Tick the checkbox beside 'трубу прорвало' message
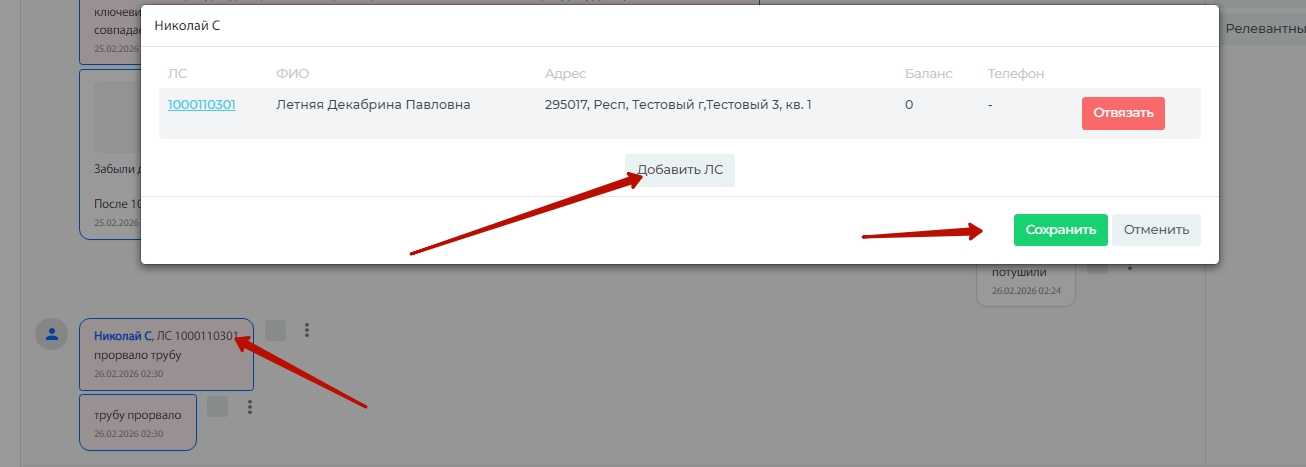The image size is (1306, 467). 217,406
